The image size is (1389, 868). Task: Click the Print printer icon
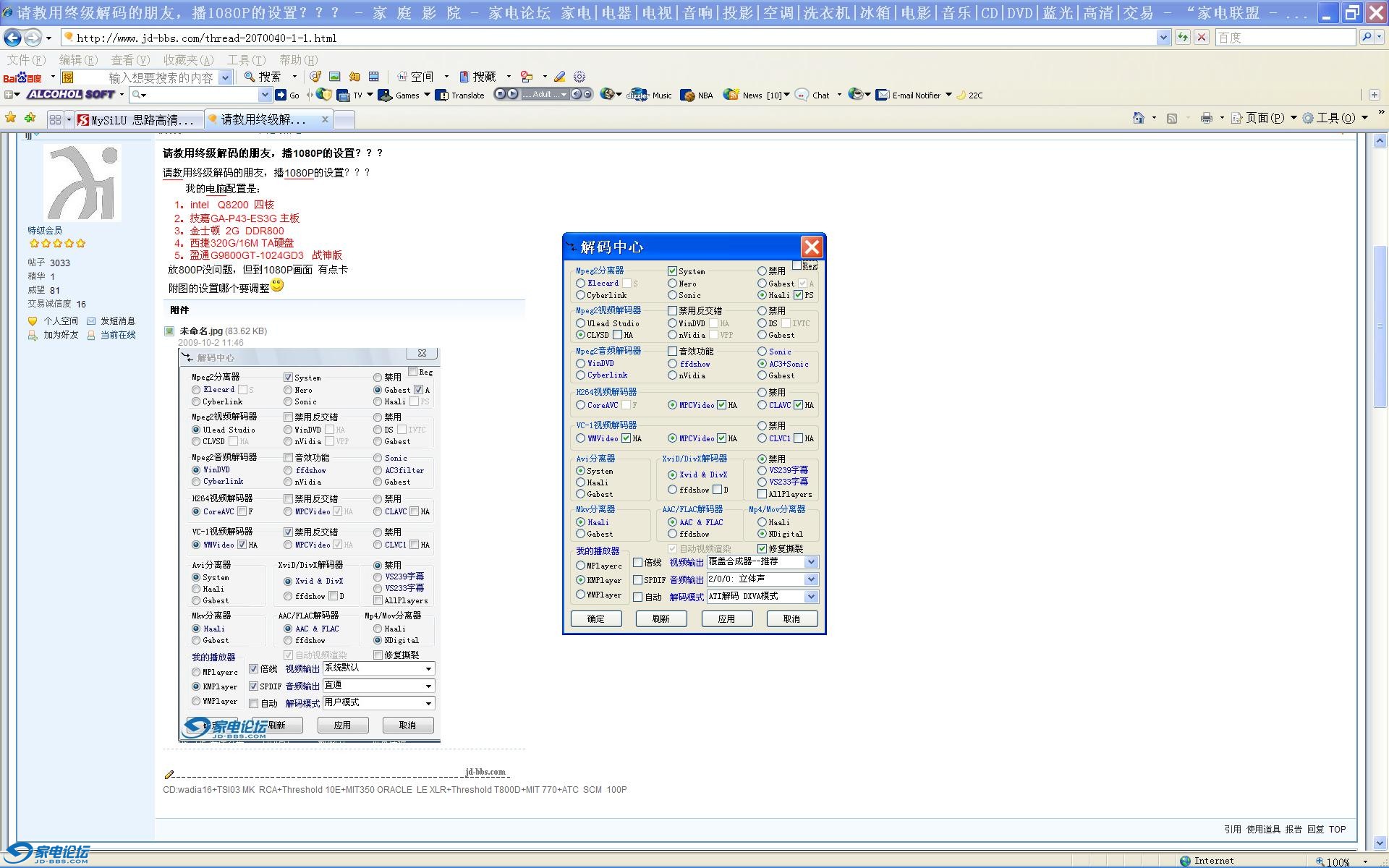point(1206,118)
